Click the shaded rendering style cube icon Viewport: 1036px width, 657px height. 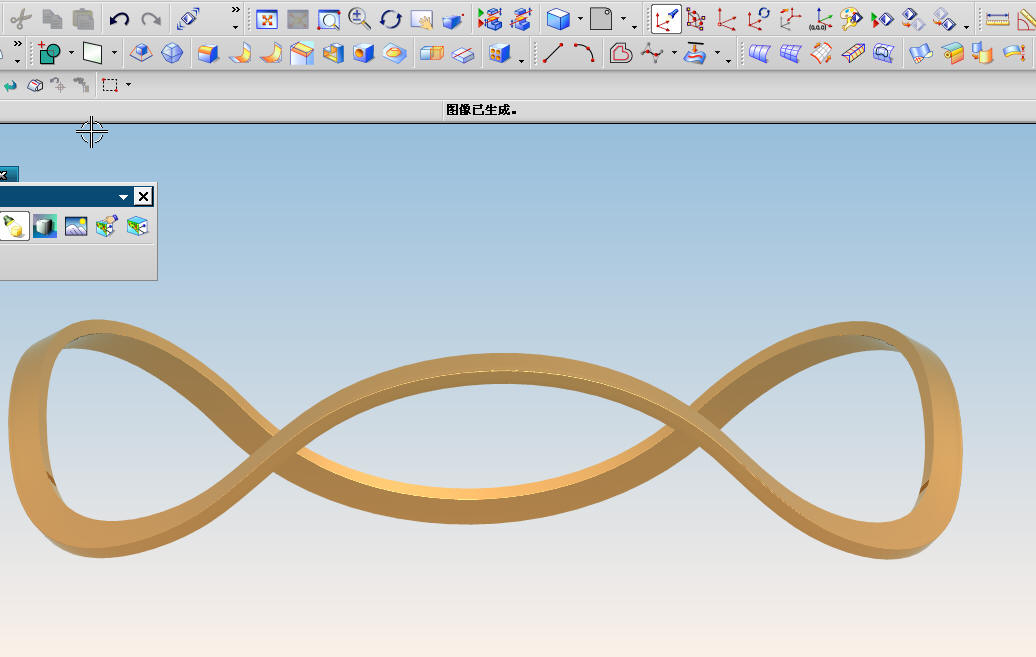coord(558,19)
